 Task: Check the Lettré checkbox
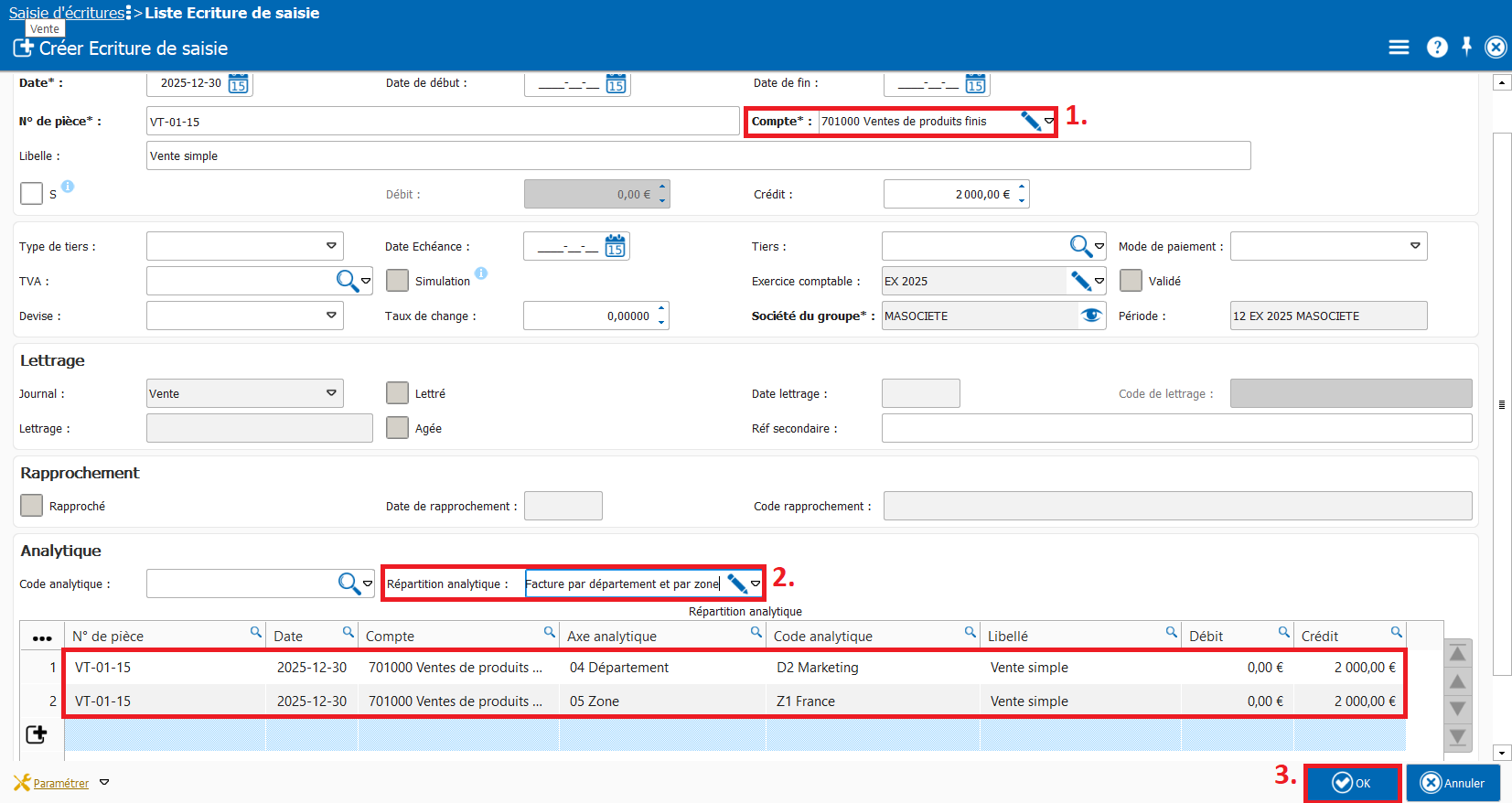pos(397,393)
